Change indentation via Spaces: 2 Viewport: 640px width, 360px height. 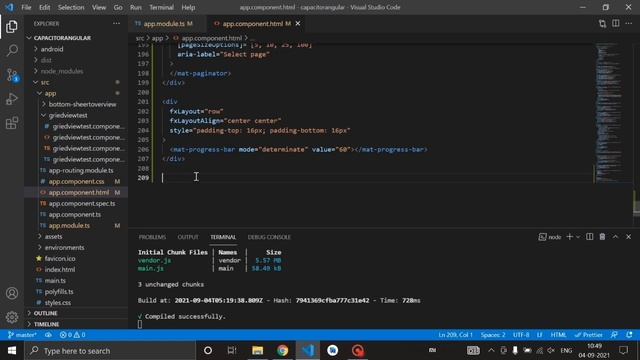click(x=493, y=335)
